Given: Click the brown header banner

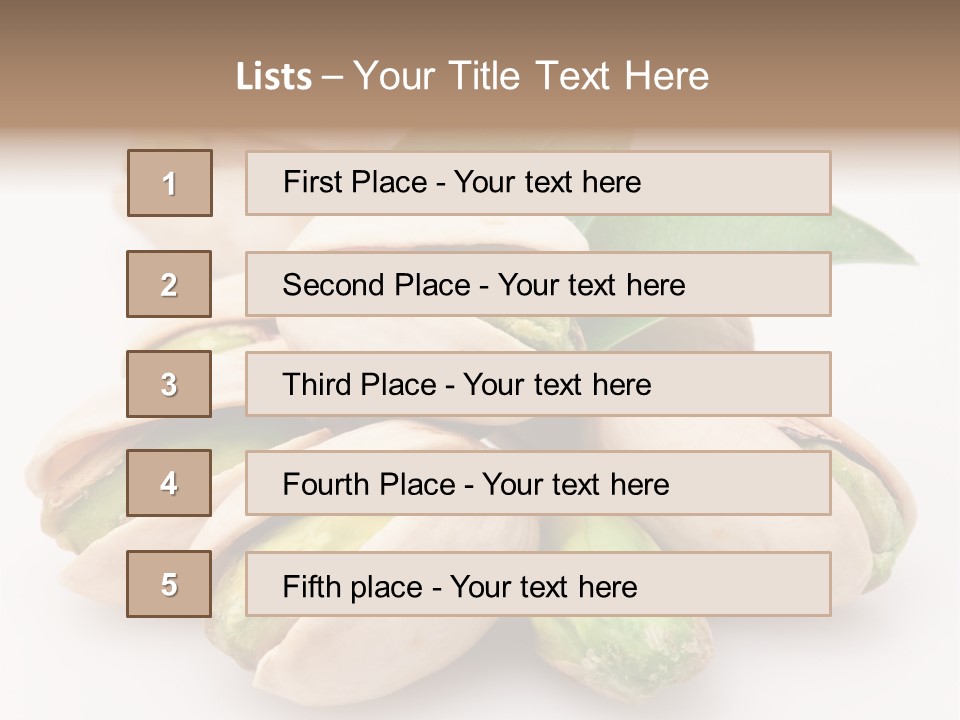Looking at the screenshot, I should point(480,67).
